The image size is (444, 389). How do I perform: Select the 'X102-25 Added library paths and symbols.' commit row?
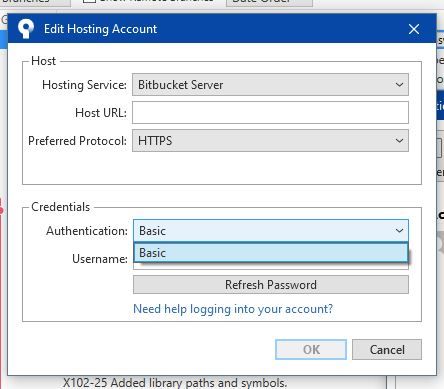[x=175, y=383]
